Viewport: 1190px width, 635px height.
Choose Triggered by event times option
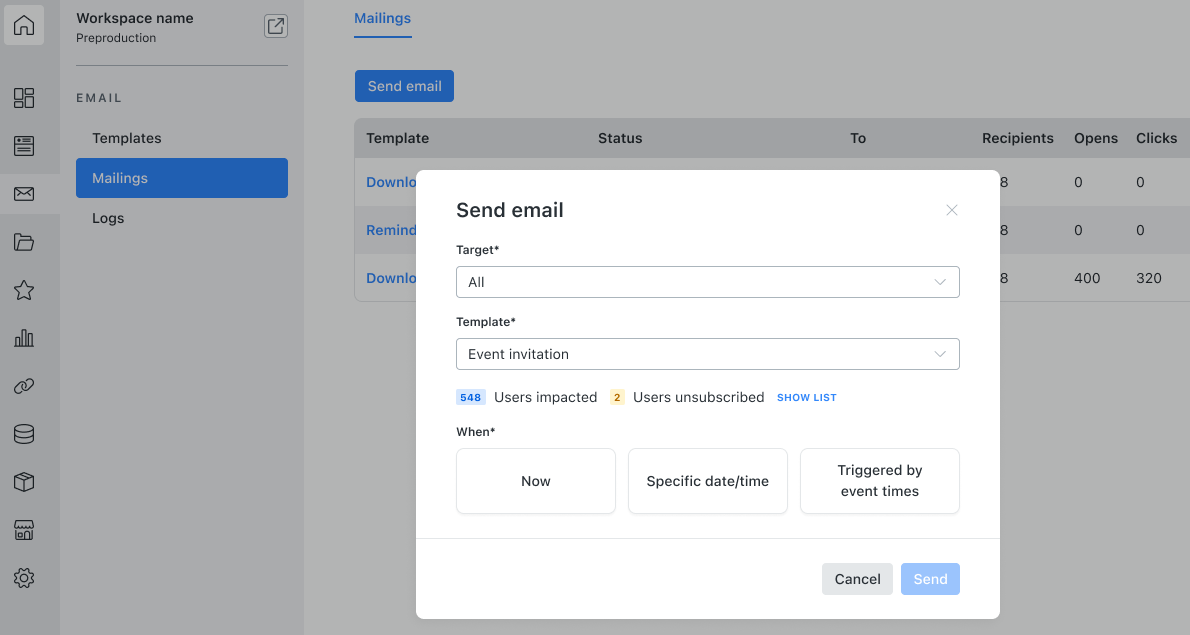coord(880,481)
